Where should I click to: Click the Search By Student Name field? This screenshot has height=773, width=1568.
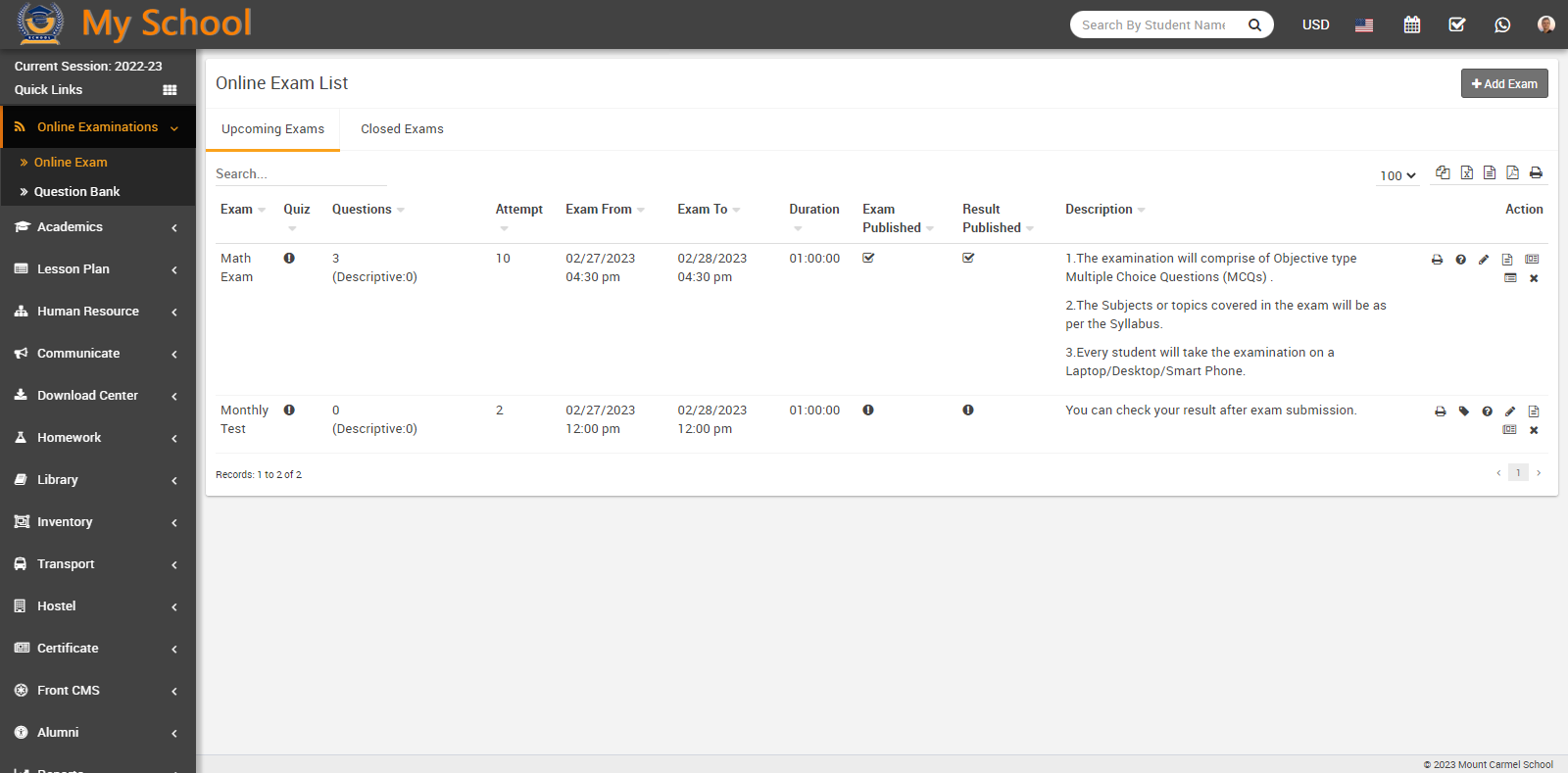tap(1156, 24)
